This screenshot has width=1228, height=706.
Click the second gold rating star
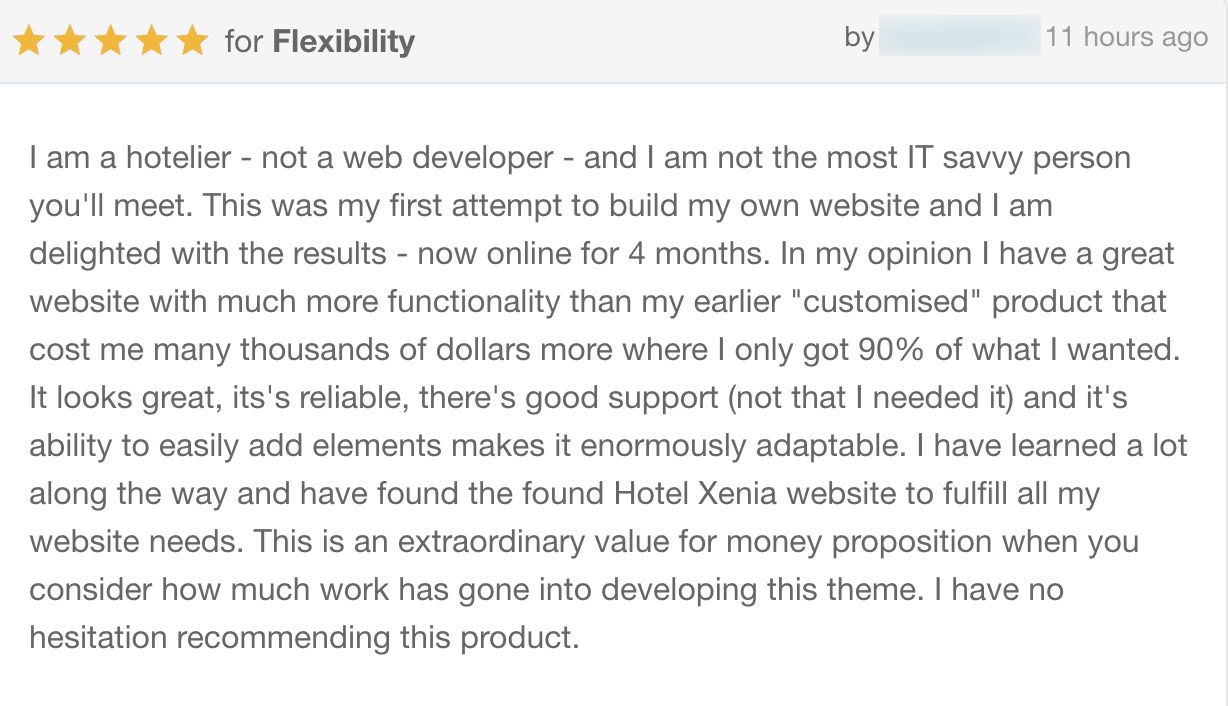[x=70, y=41]
